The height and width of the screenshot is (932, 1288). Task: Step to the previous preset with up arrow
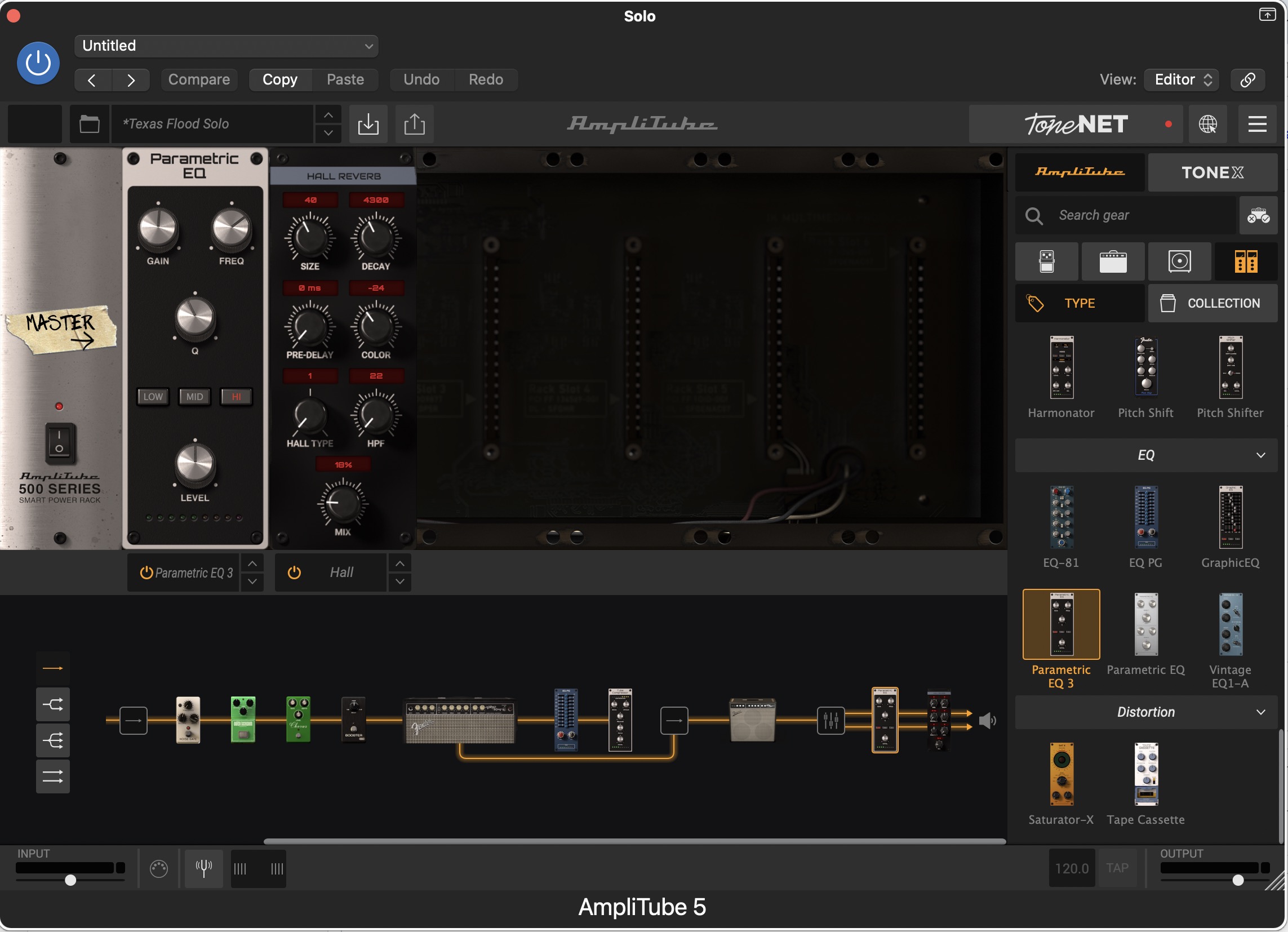[328, 115]
